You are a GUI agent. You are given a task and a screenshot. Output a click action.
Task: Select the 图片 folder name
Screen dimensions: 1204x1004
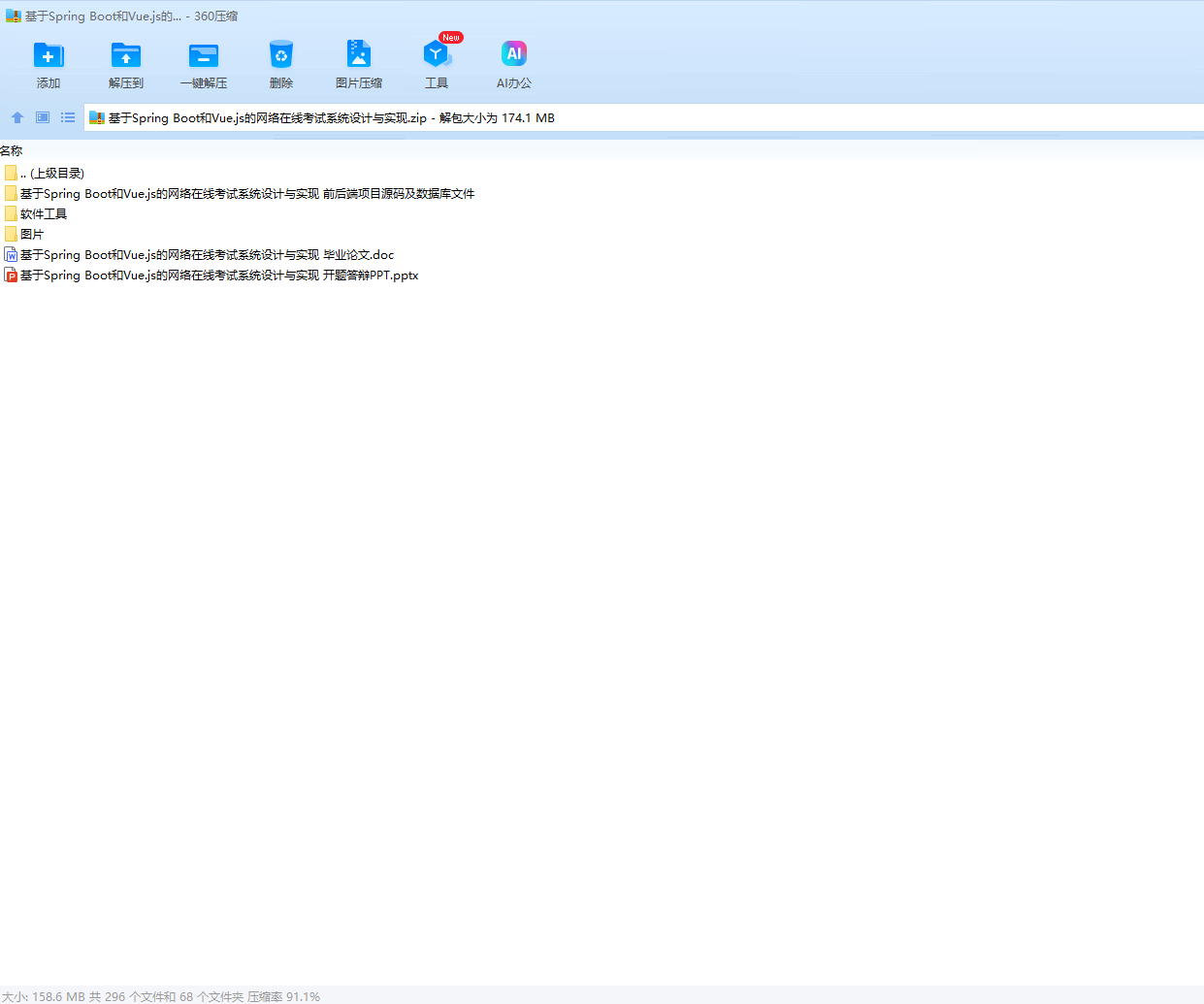32,235
